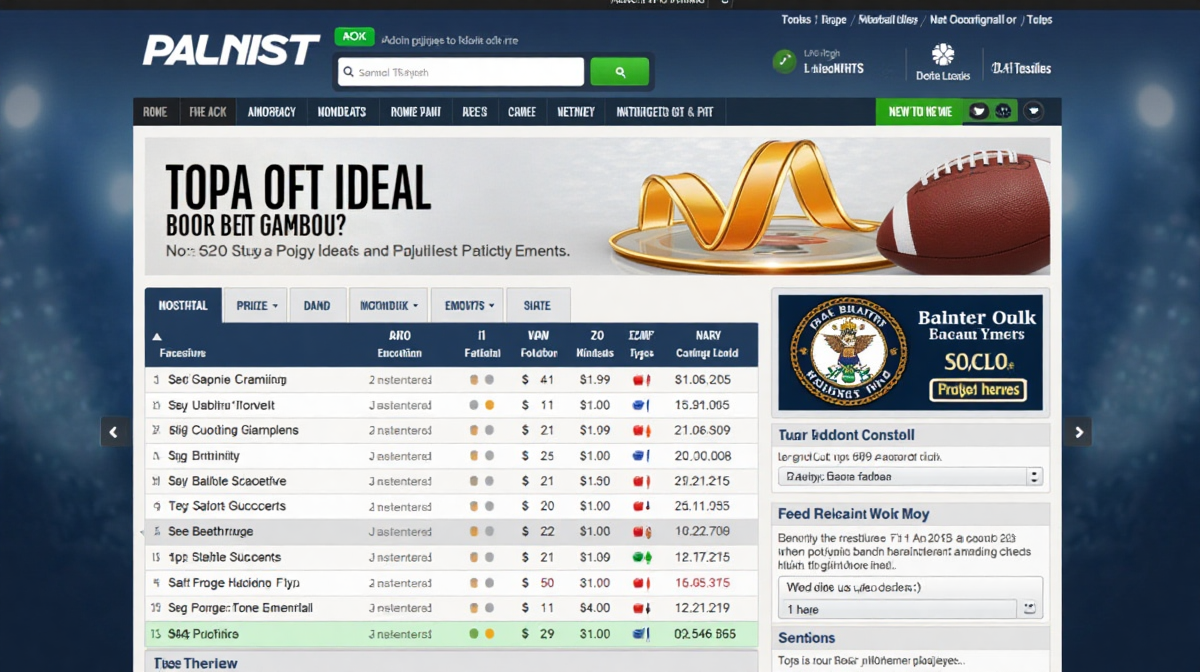Open the FHE ACK nav menu item
The image size is (1200, 672).
pyautogui.click(x=208, y=112)
